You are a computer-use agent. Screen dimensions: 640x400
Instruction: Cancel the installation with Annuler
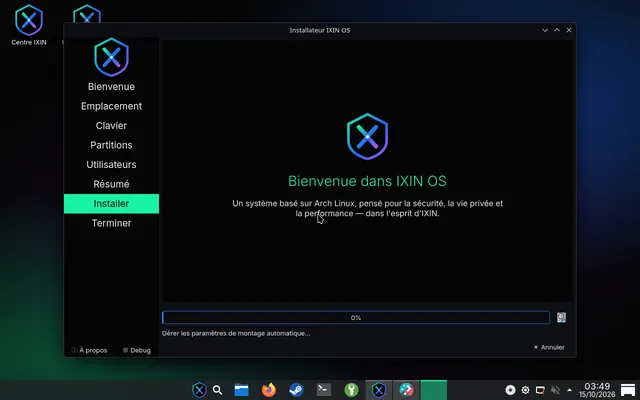(x=549, y=347)
